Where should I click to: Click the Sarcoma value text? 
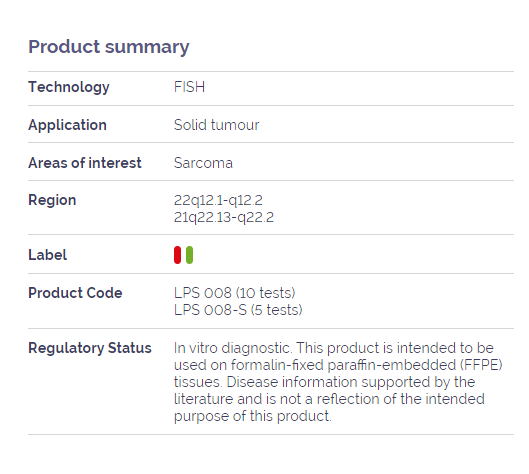tap(203, 163)
